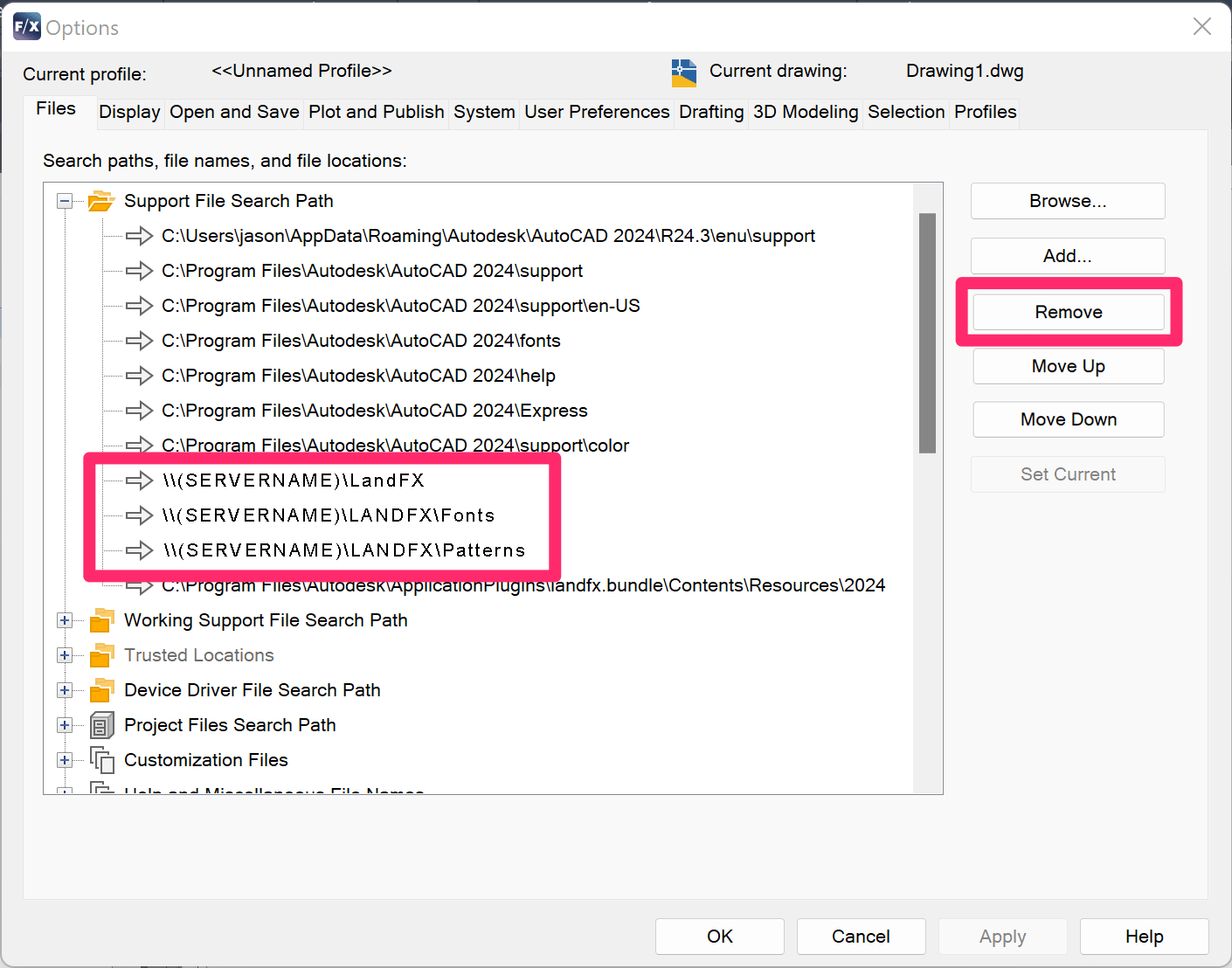Viewport: 1232px width, 968px height.
Task: Select the Customization Files tree label
Action: point(206,760)
